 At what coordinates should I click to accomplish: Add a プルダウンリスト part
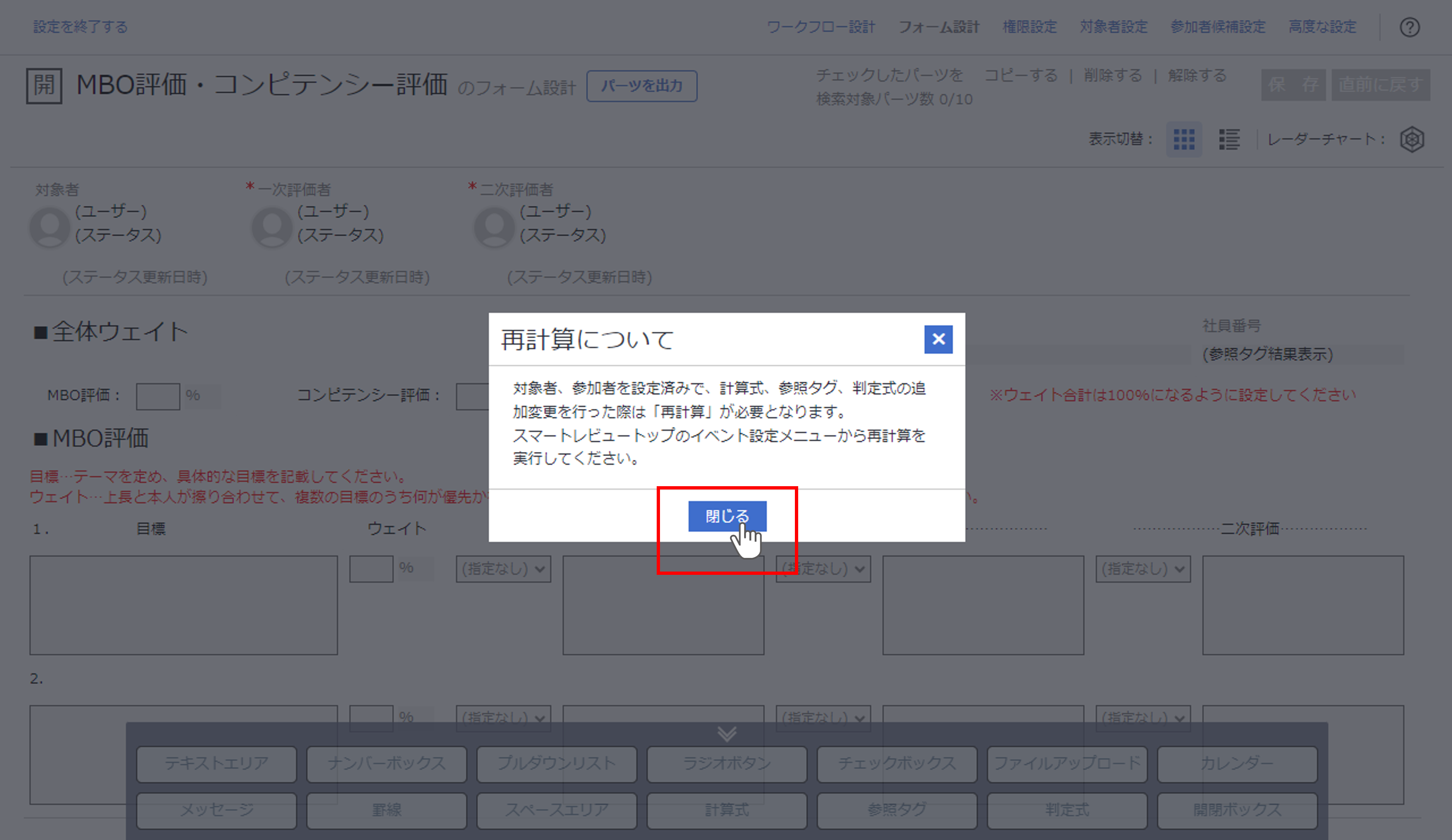pyautogui.click(x=556, y=764)
